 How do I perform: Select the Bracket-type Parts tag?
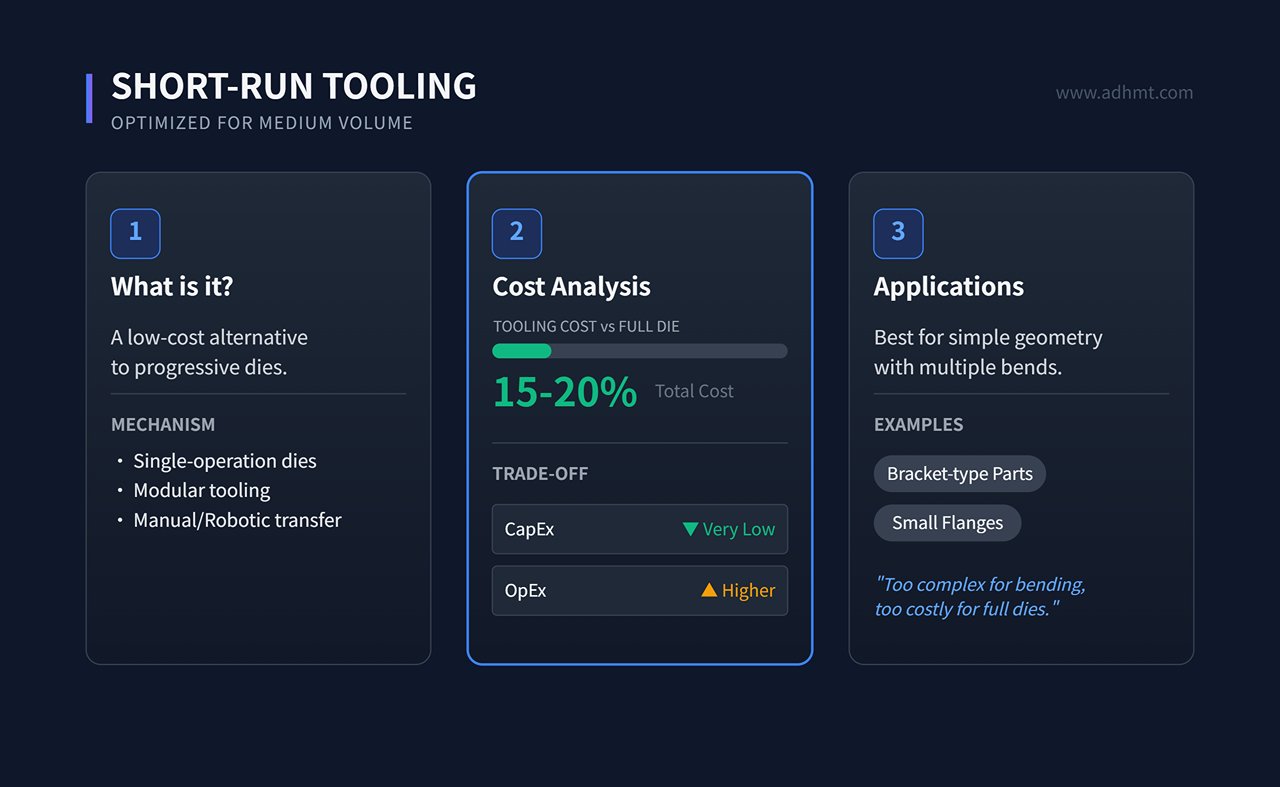coord(959,474)
